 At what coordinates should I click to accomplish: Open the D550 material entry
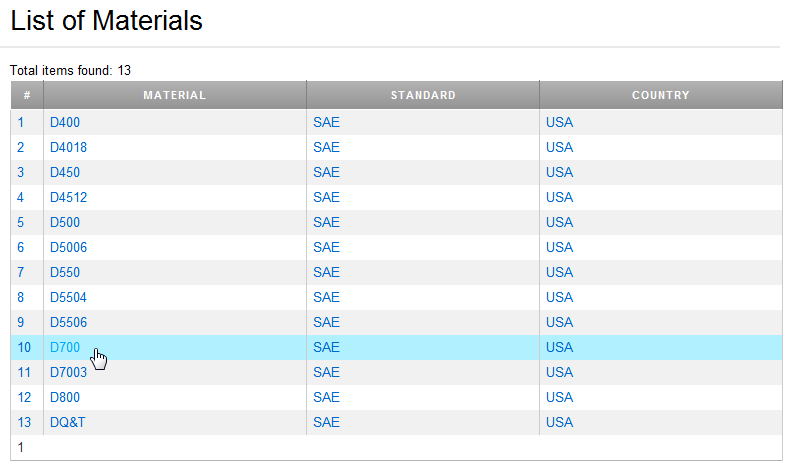65,272
